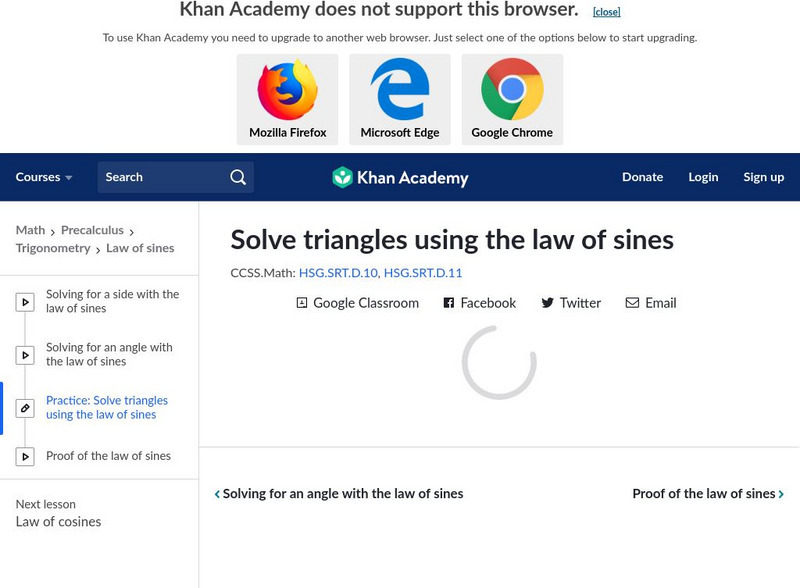Open next lesson Law of cosines
The width and height of the screenshot is (800, 588).
[x=58, y=521]
